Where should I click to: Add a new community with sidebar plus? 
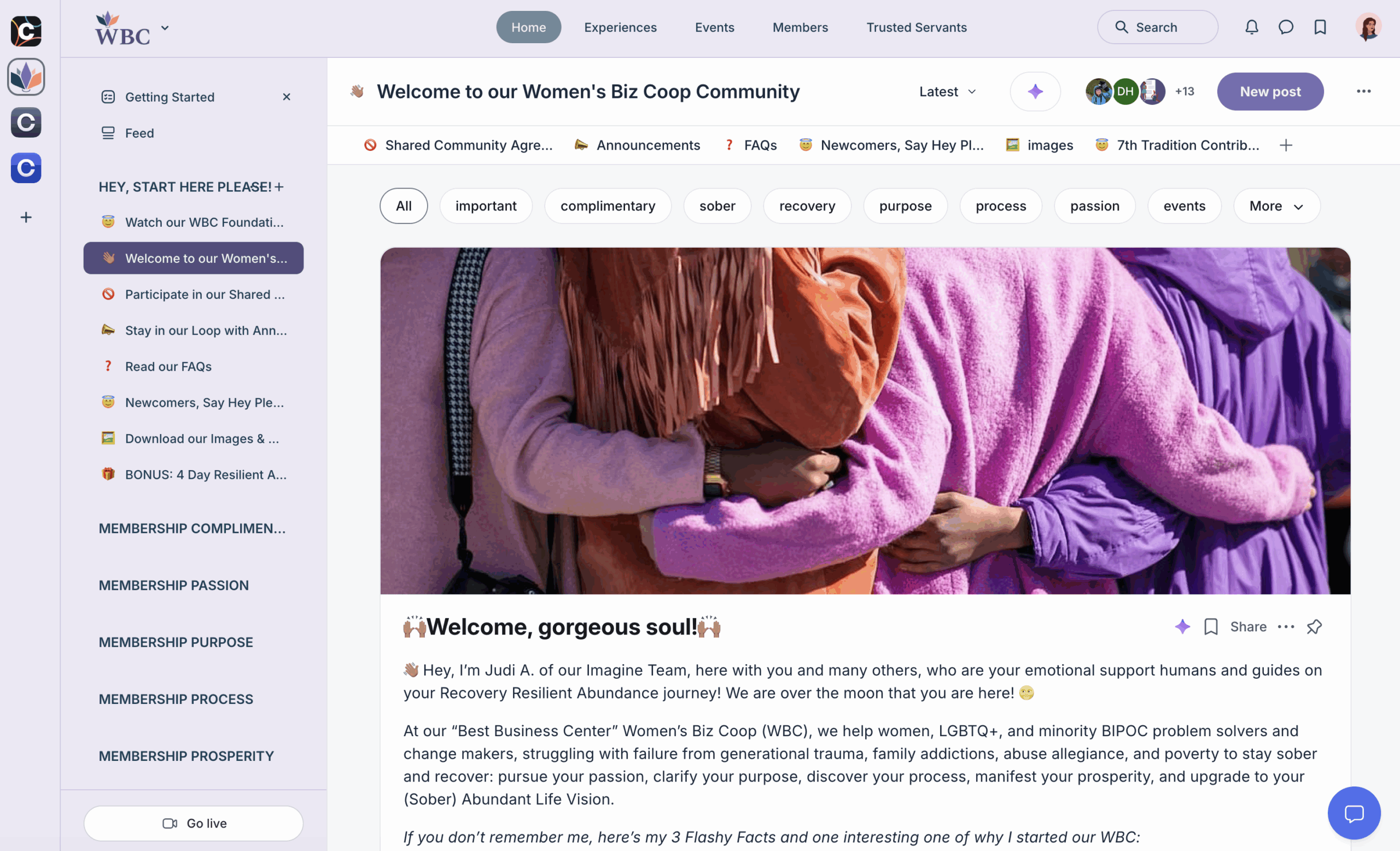point(26,218)
